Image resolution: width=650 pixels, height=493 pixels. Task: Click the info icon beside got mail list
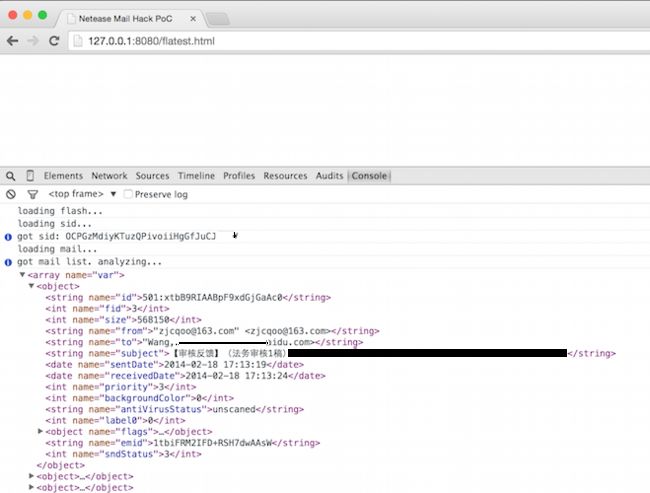point(8,262)
